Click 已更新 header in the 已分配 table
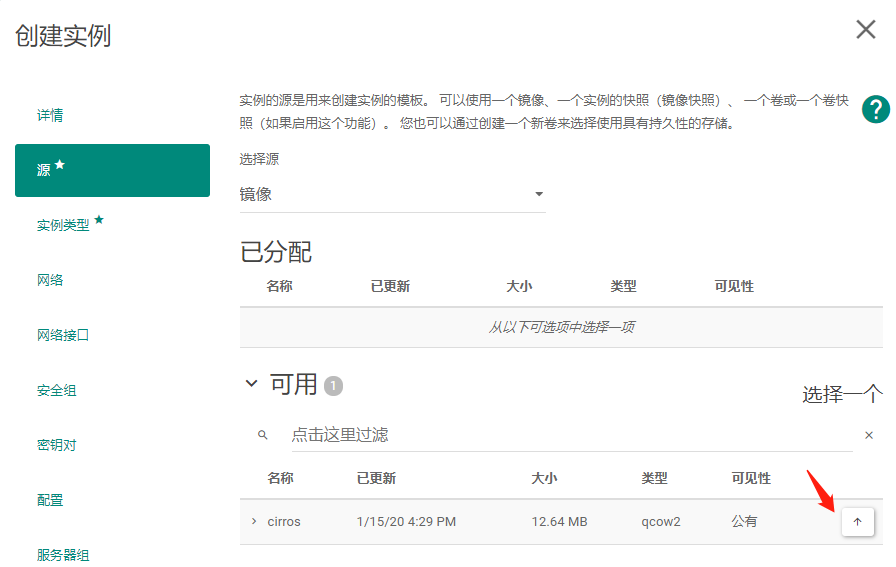Image resolution: width=896 pixels, height=567 pixels. click(390, 286)
